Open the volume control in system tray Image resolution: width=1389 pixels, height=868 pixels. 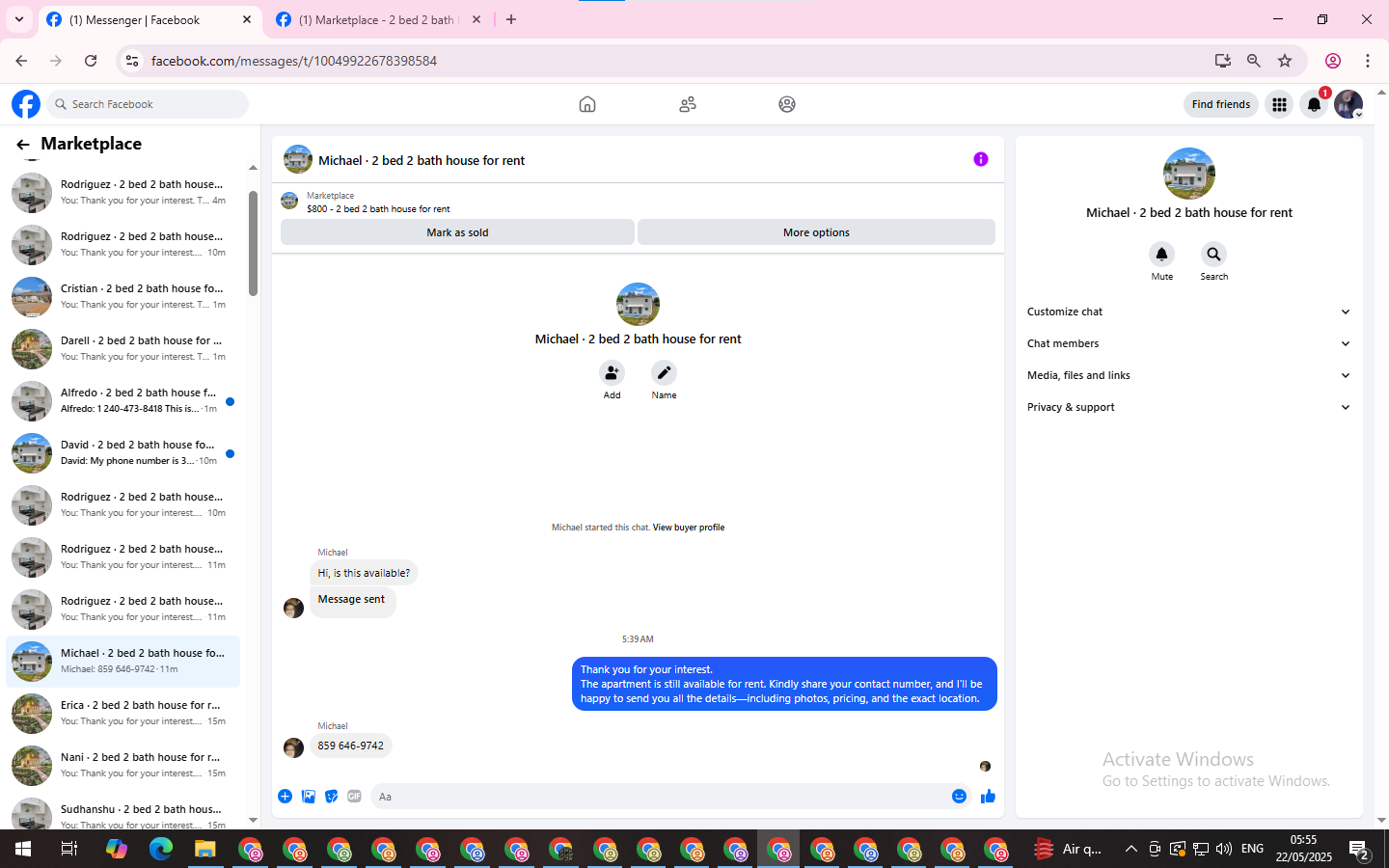tap(1223, 849)
